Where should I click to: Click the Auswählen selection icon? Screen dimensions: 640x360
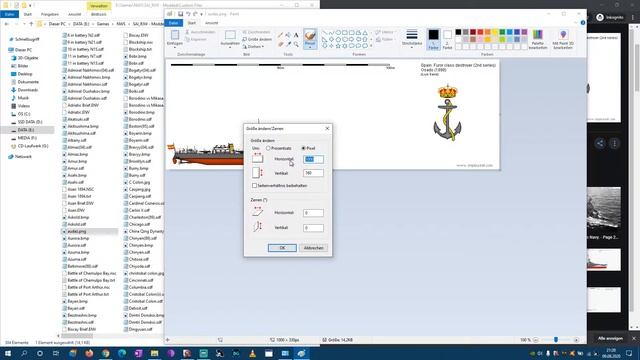(x=230, y=35)
